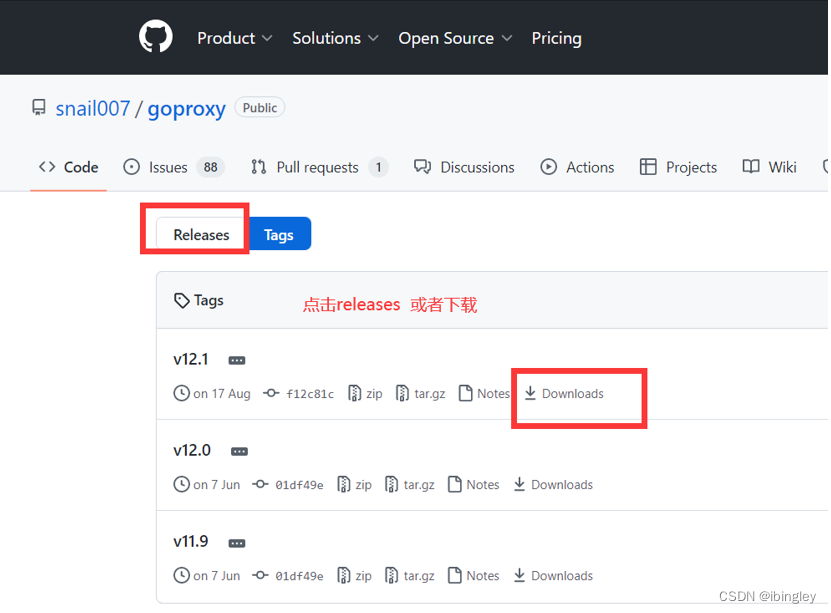Click the Downloads link for v11.9
831x613 pixels.
(553, 575)
